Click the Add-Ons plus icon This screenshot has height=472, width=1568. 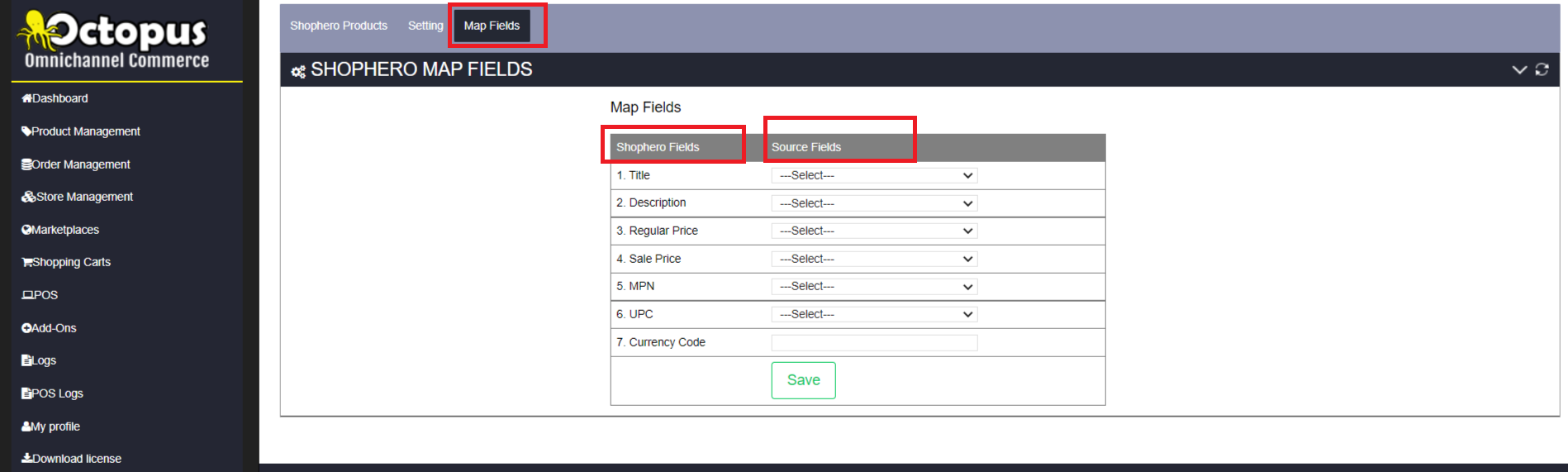pyautogui.click(x=26, y=328)
